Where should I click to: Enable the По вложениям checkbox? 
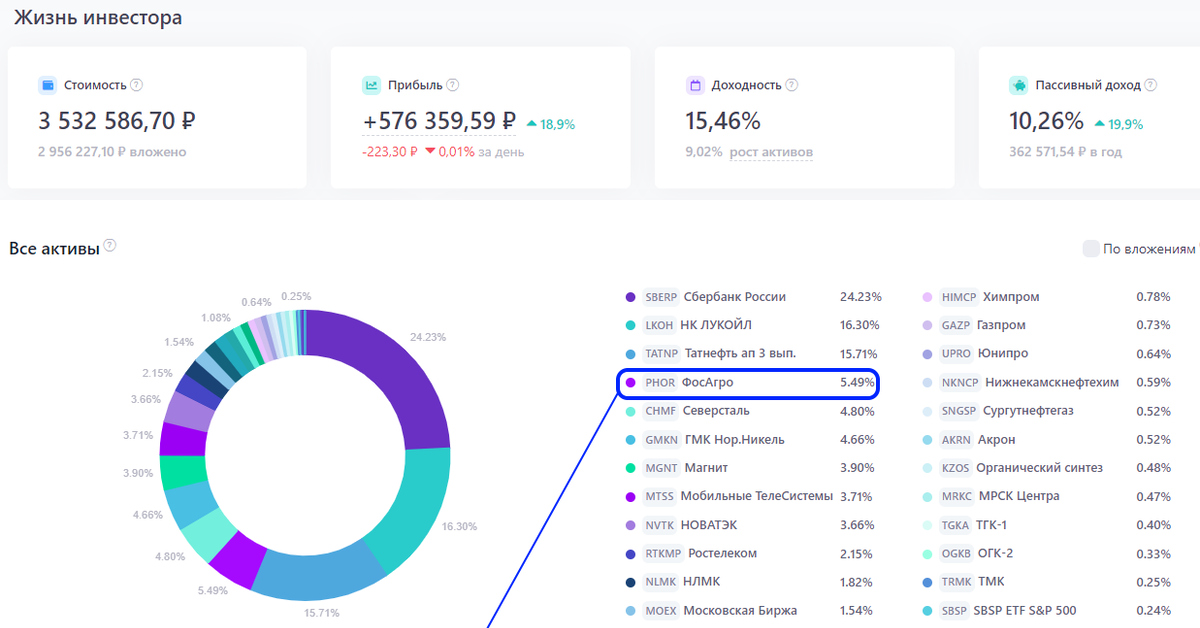pos(1091,249)
